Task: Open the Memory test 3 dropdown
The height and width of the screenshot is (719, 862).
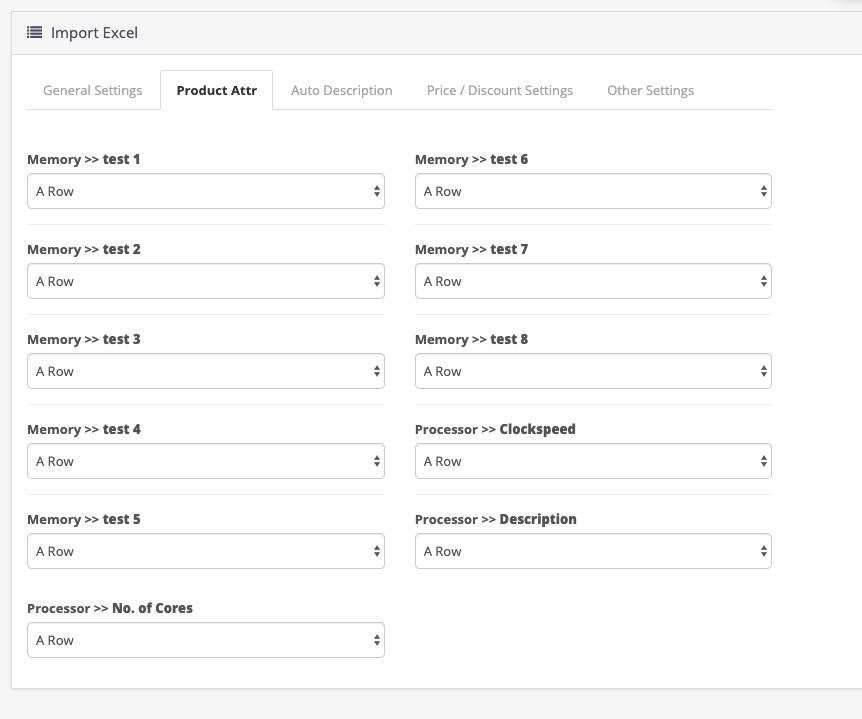Action: coord(205,371)
